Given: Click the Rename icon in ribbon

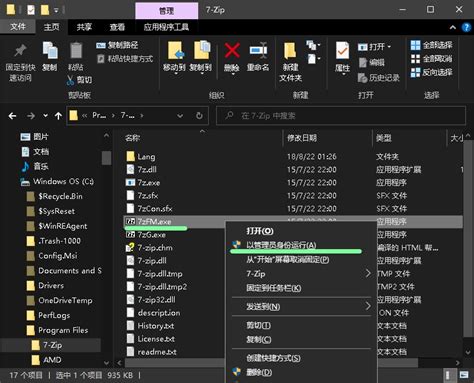Looking at the screenshot, I should click(258, 51).
